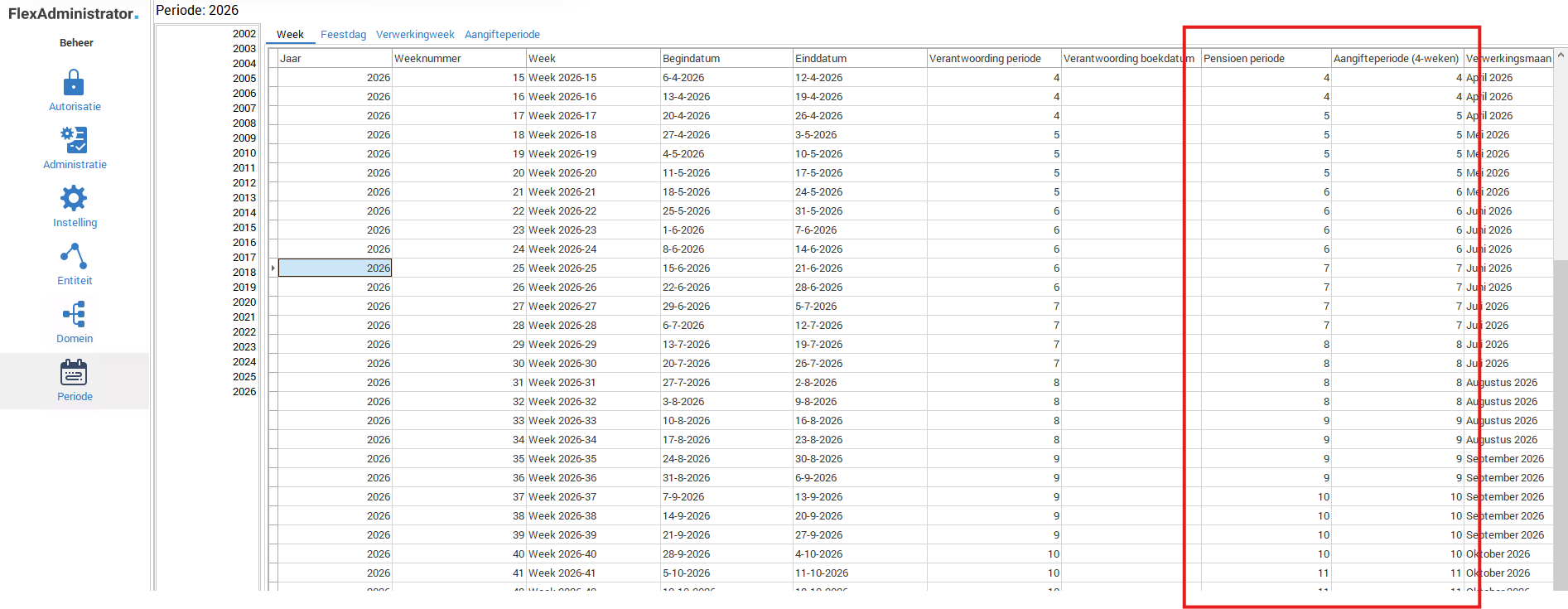Click Verwerkingsmaand cell in Week 2026-40 row
Image resolution: width=1568 pixels, height=609 pixels.
[1508, 553]
